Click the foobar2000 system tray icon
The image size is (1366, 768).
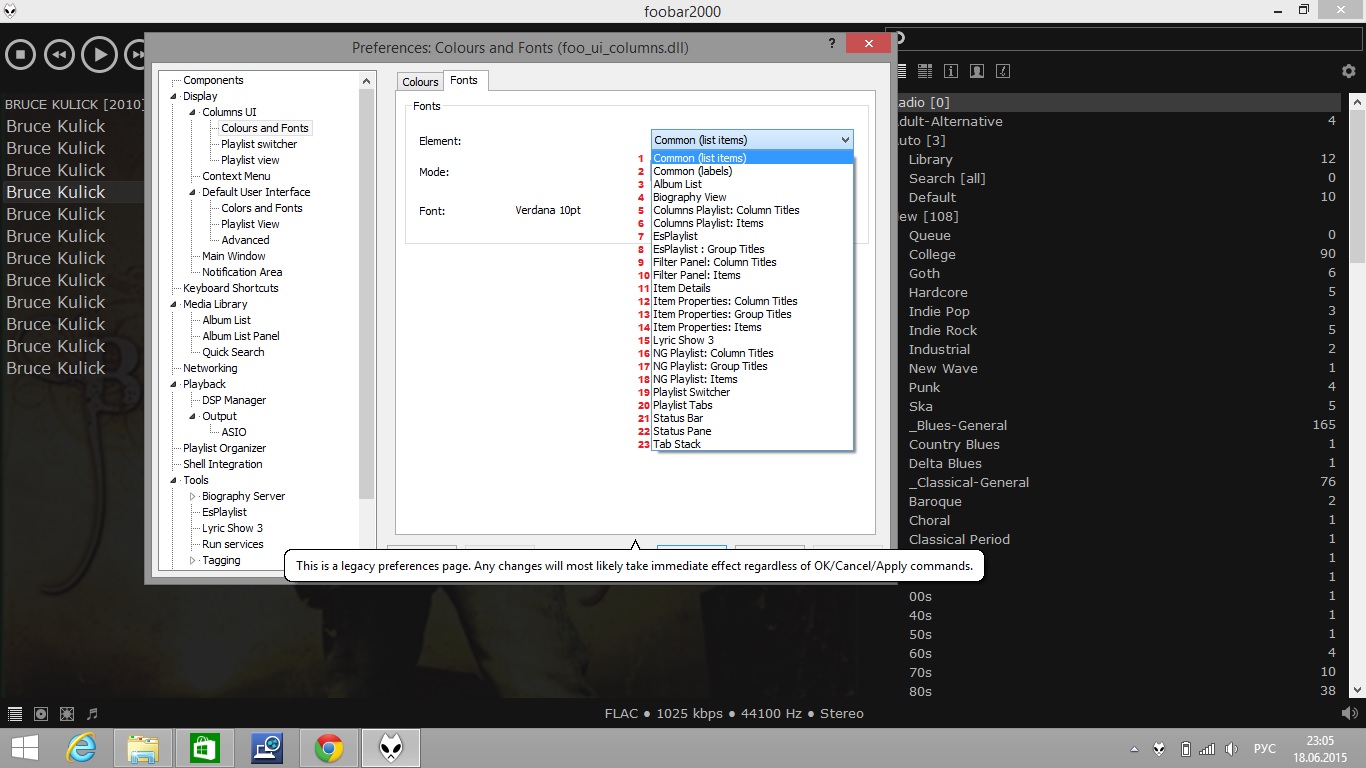[1159, 749]
